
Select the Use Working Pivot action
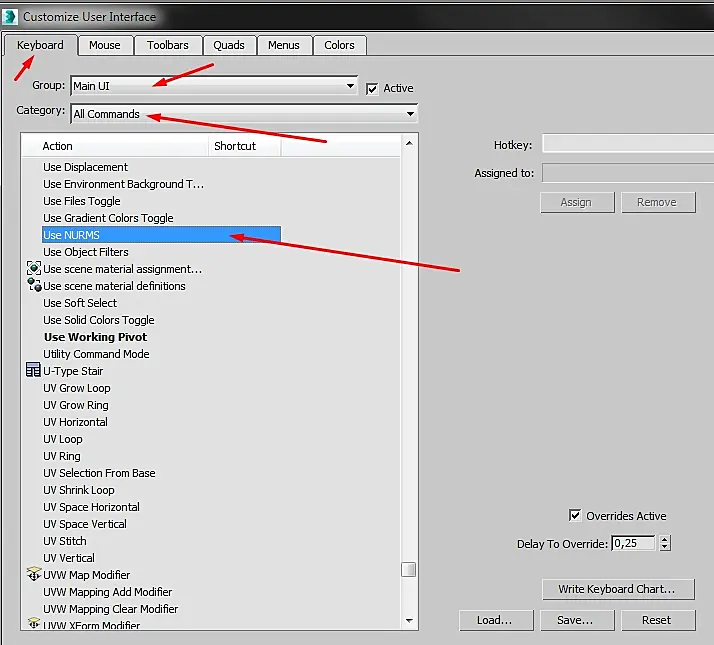coord(96,337)
